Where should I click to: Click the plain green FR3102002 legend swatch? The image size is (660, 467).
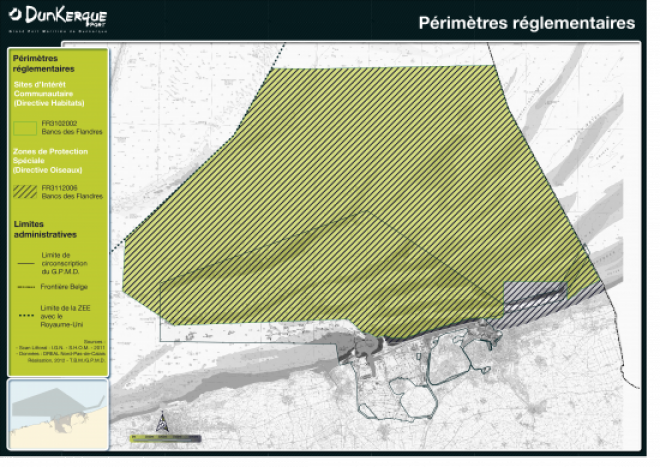[25, 128]
